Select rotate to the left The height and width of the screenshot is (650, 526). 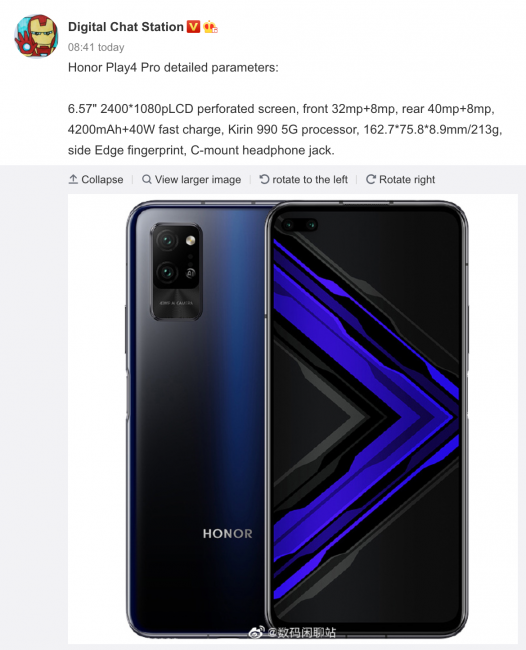310,179
